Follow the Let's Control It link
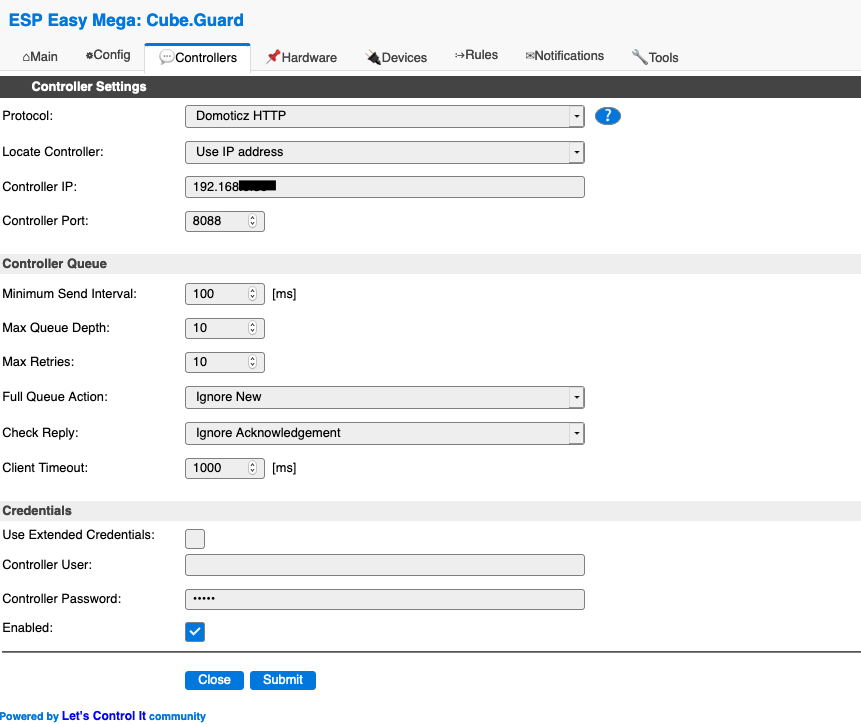 pyautogui.click(x=104, y=716)
